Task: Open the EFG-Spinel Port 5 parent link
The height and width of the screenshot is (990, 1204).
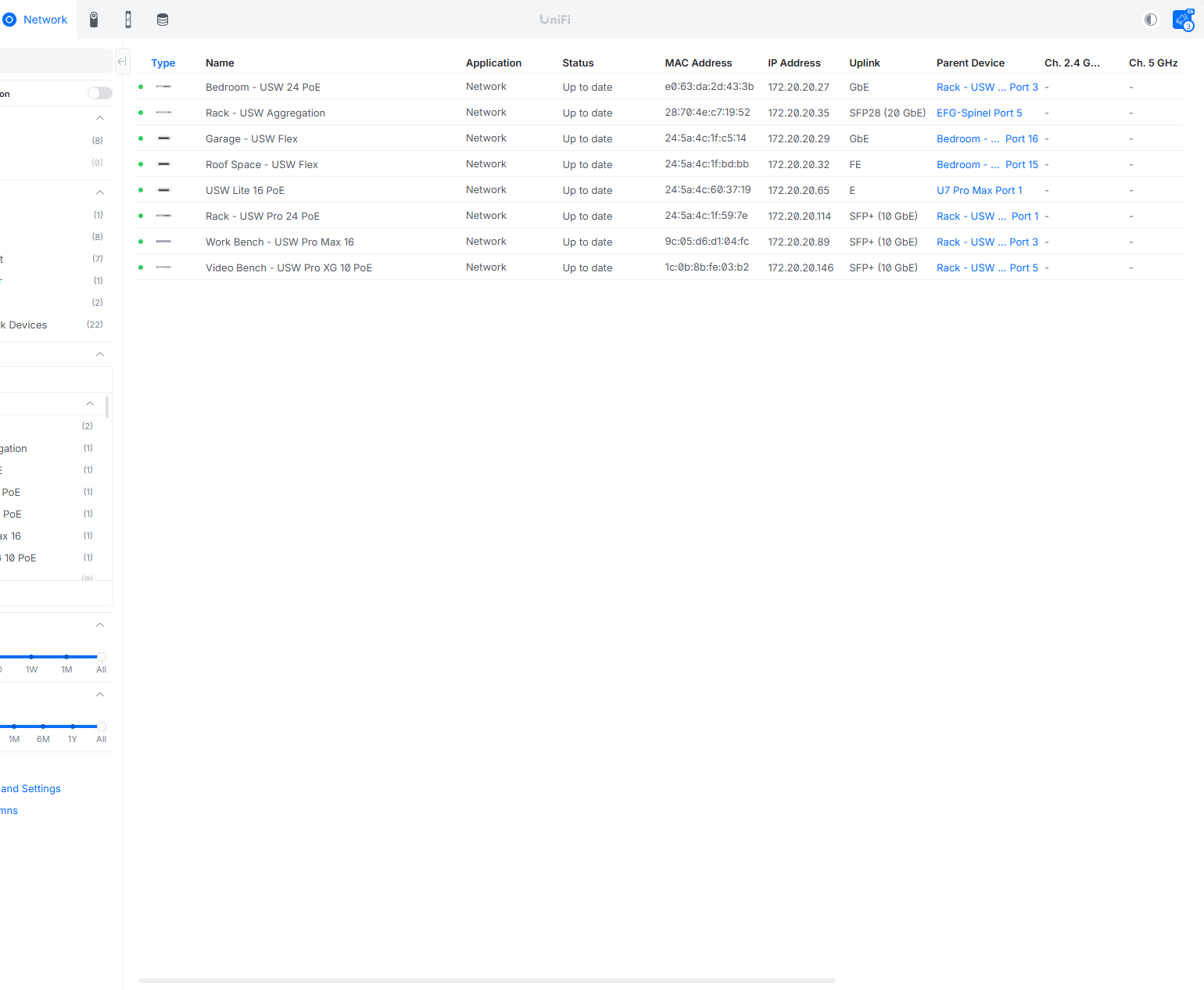Action: [980, 113]
